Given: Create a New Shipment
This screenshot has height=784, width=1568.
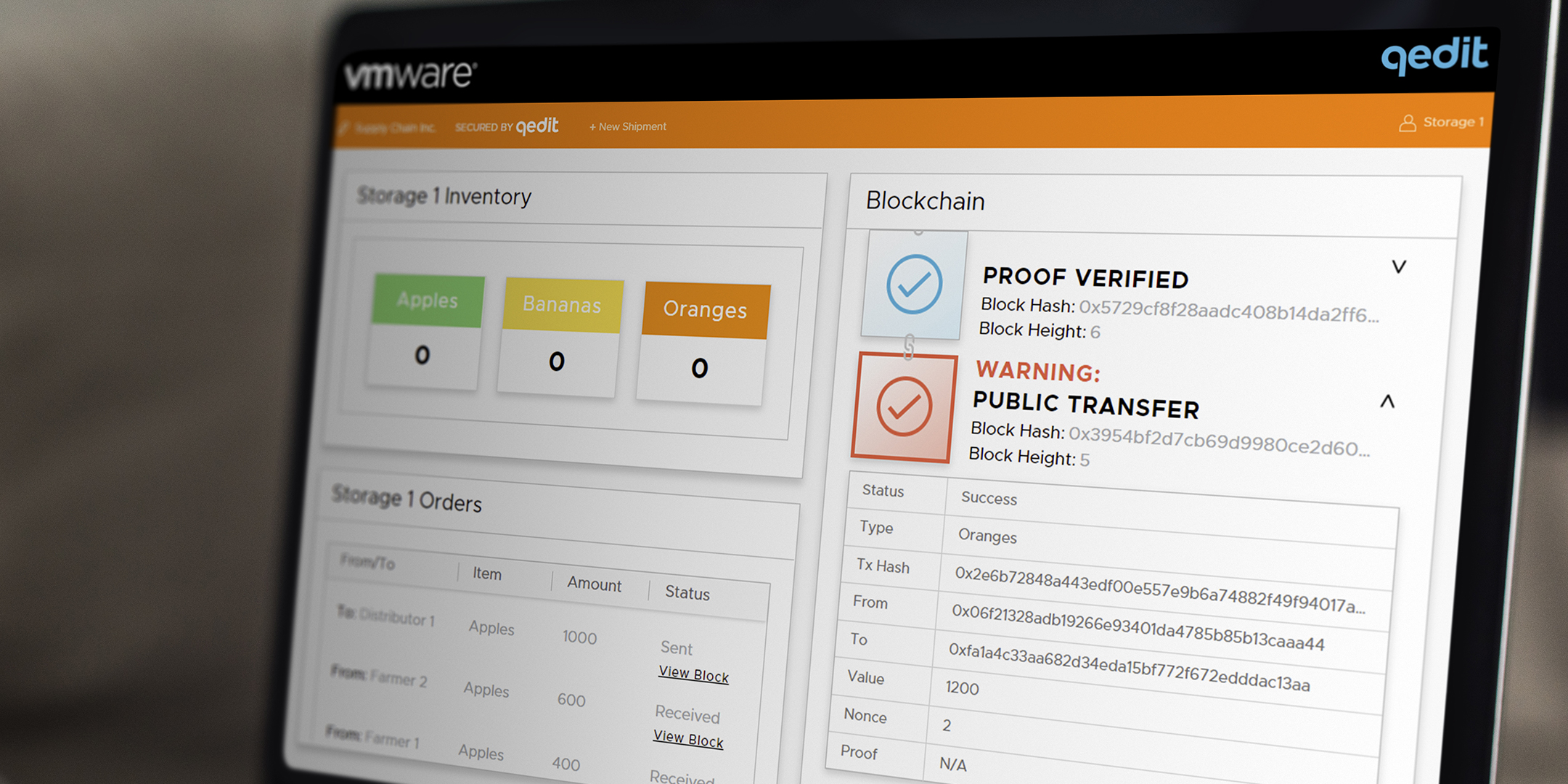Looking at the screenshot, I should 628,126.
